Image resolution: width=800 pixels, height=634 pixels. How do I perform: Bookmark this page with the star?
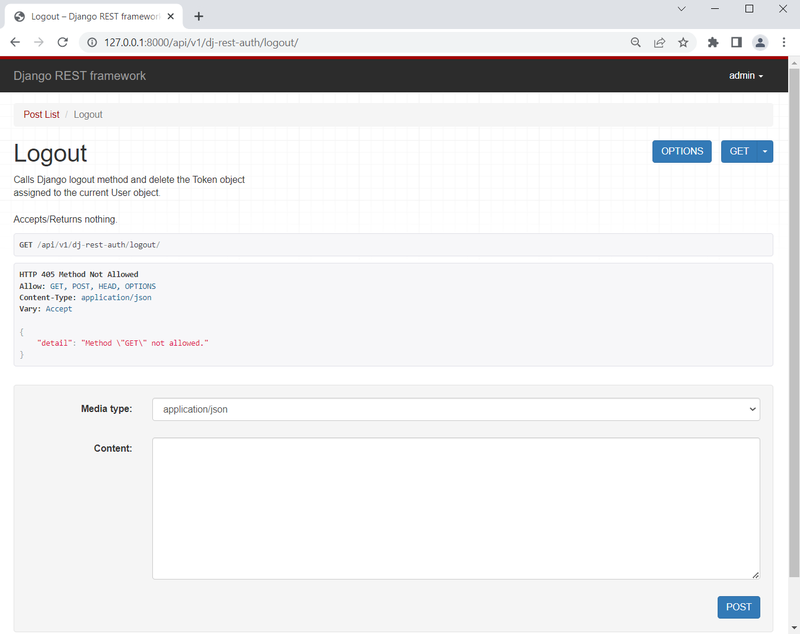click(x=683, y=42)
